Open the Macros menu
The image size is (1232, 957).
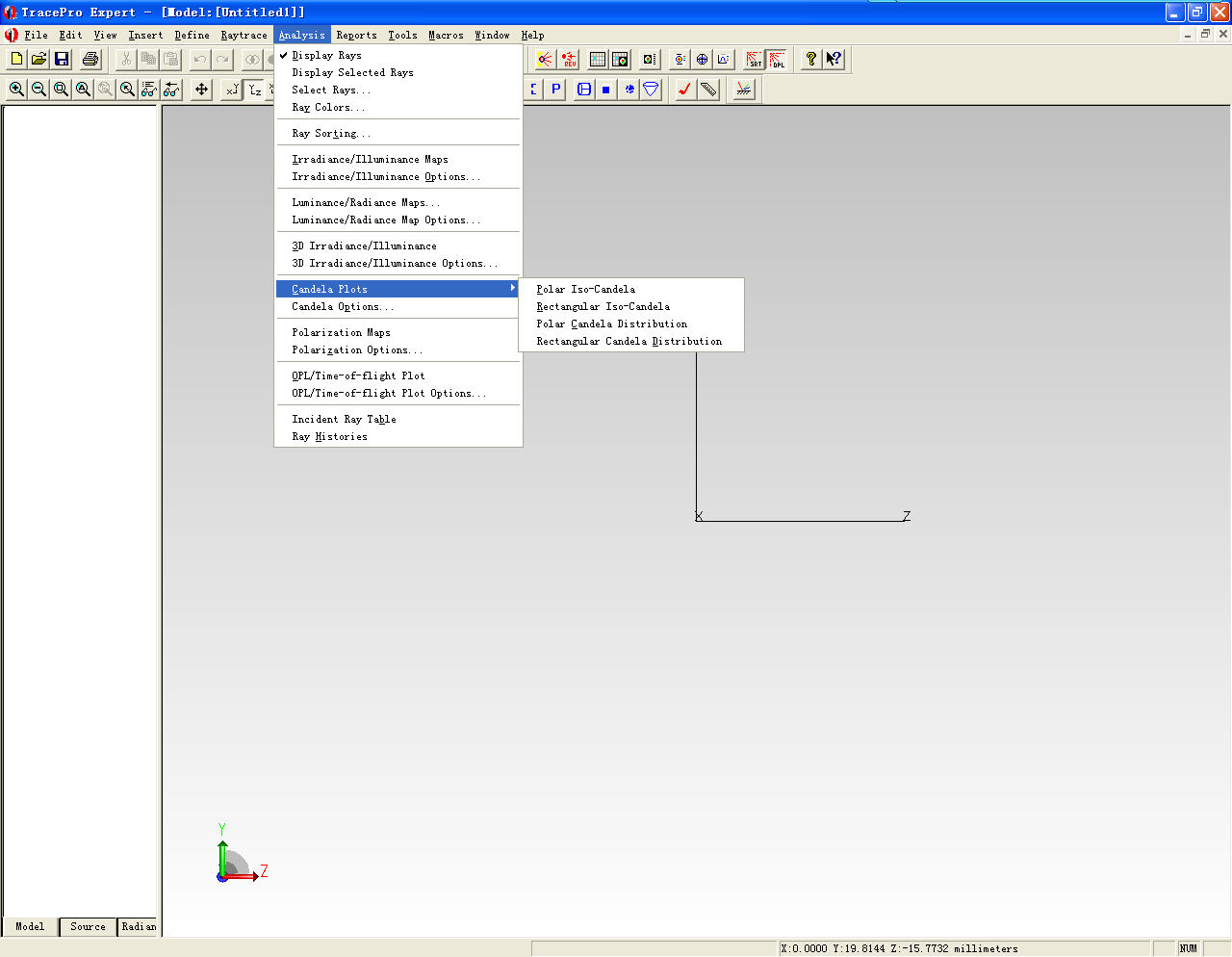tap(446, 35)
